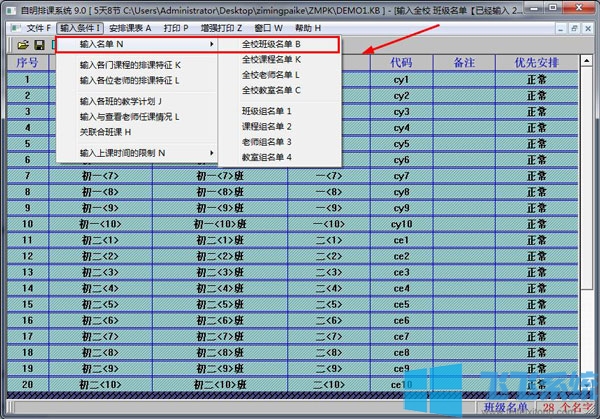
Task: Minimize the inner document window
Action: point(561,28)
